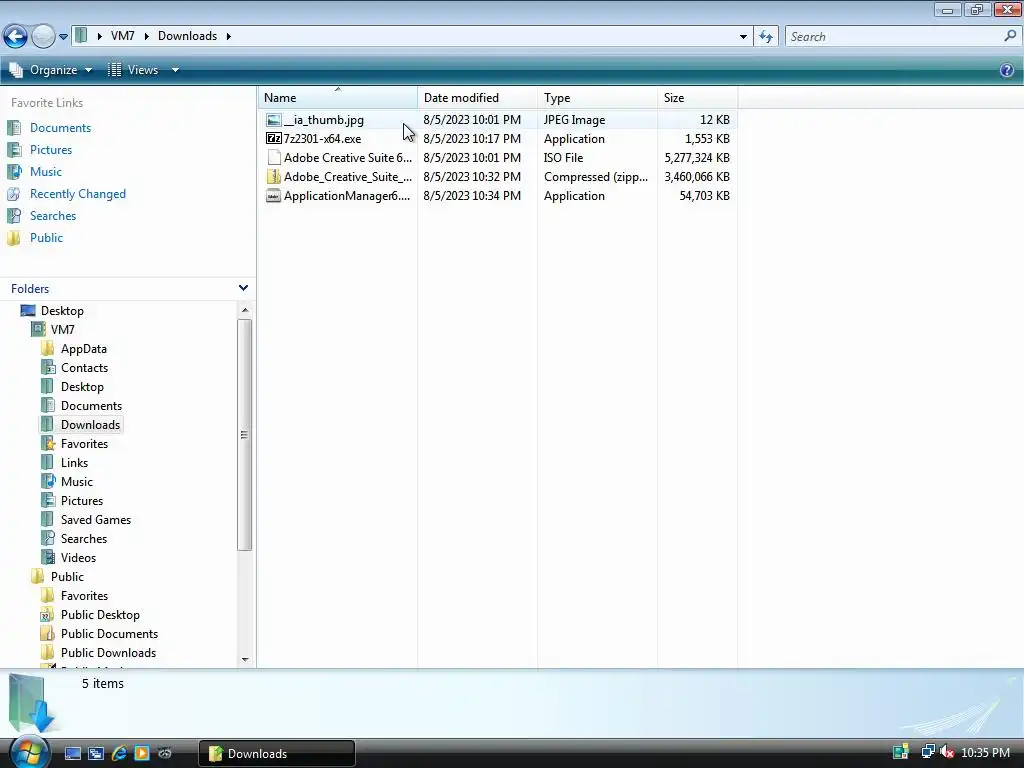Open the recent pages dropdown arrow
Screen dimensions: 1024x768
click(x=63, y=37)
